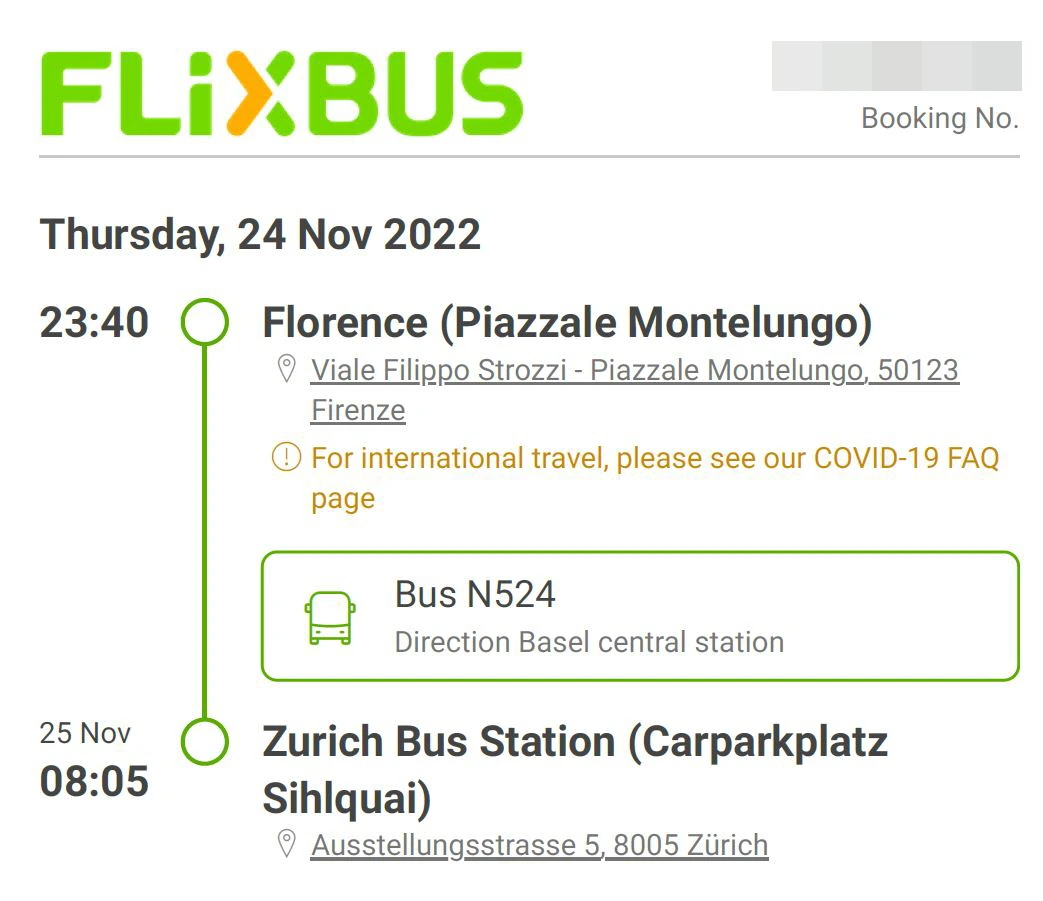Click the orange exclamation info icon
Viewport: 1043px width, 901px height.
pyautogui.click(x=286, y=458)
